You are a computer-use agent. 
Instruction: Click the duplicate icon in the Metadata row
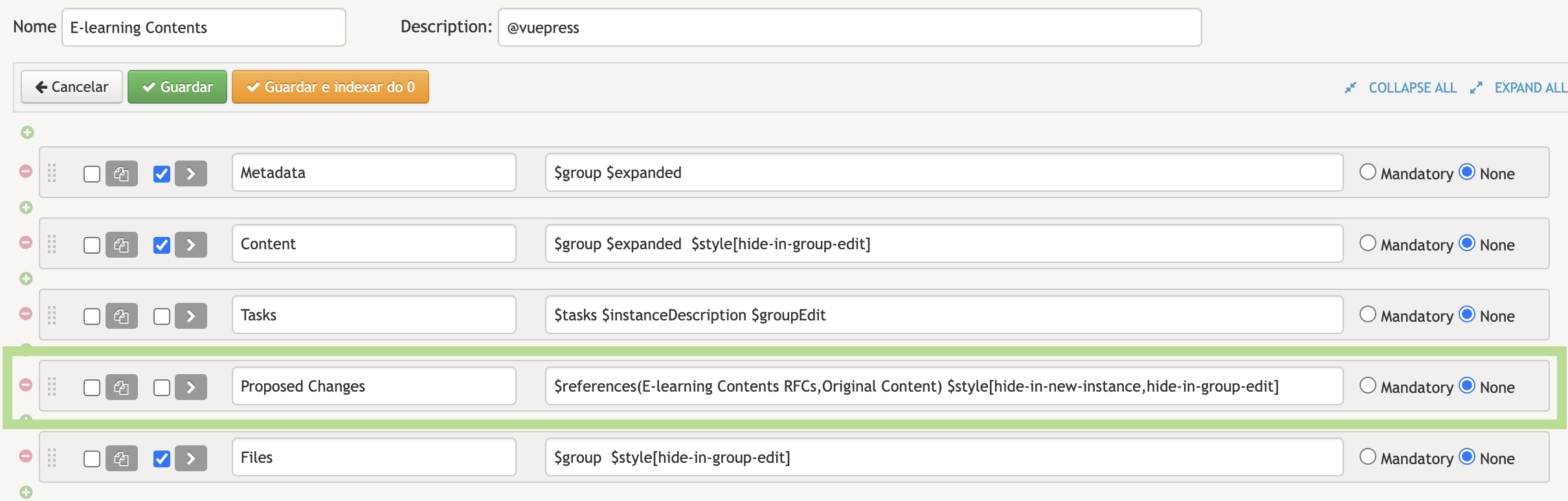point(122,173)
